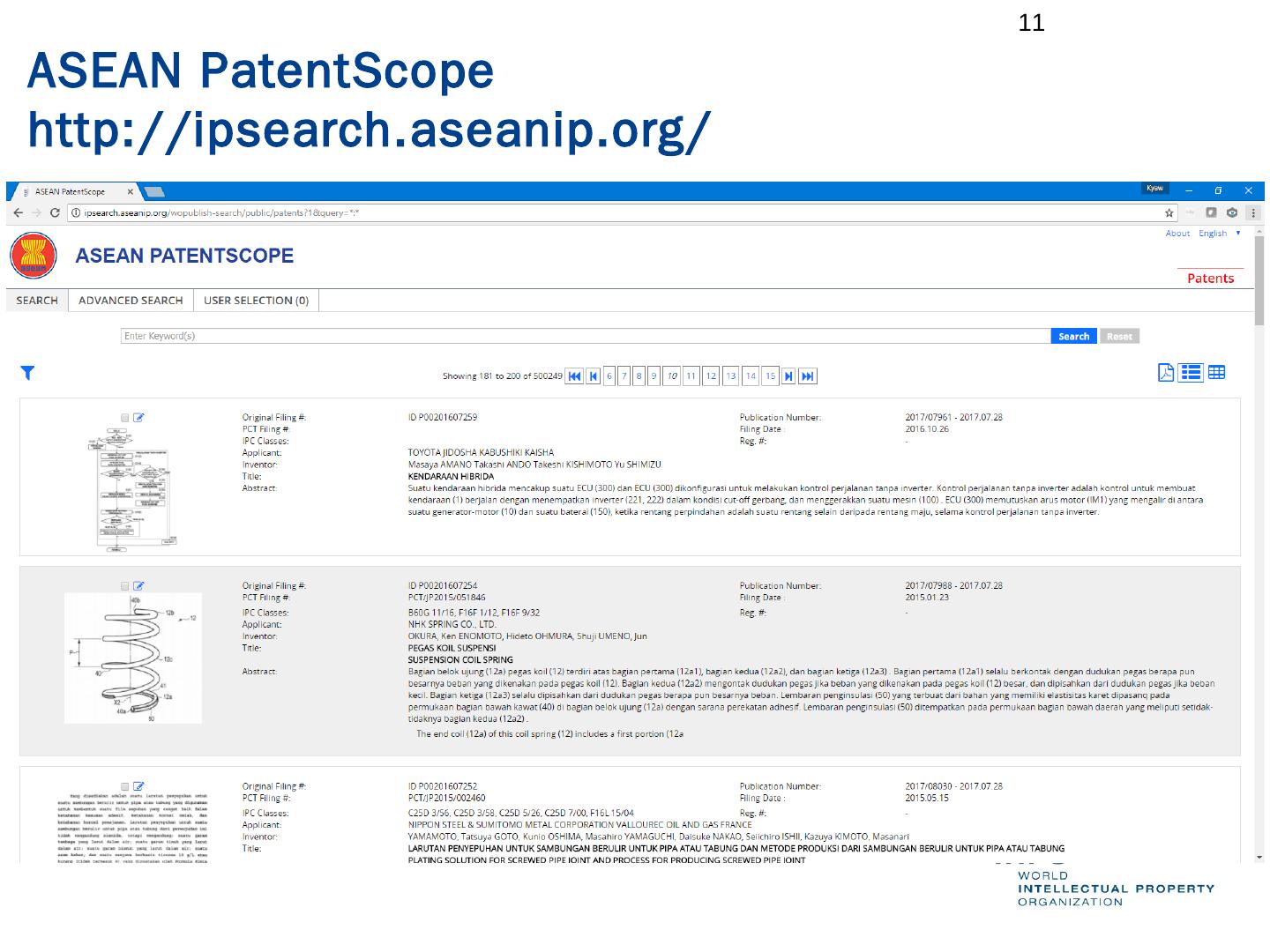Viewport: 1270px width, 952px height.
Task: Go to results page 6
Action: 609,376
